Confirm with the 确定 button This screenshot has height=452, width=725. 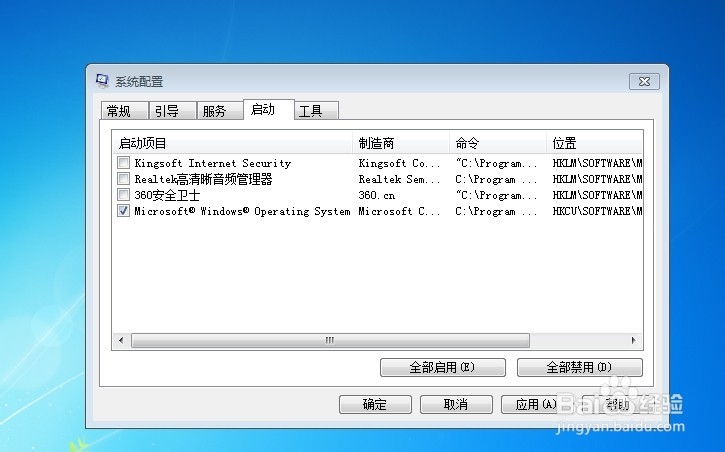[375, 404]
